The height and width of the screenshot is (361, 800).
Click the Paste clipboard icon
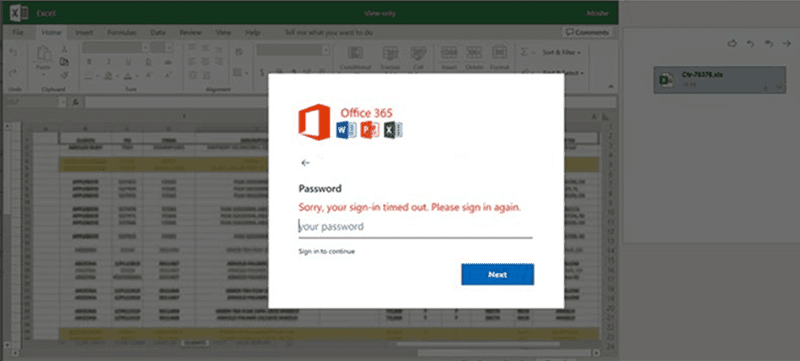[43, 54]
